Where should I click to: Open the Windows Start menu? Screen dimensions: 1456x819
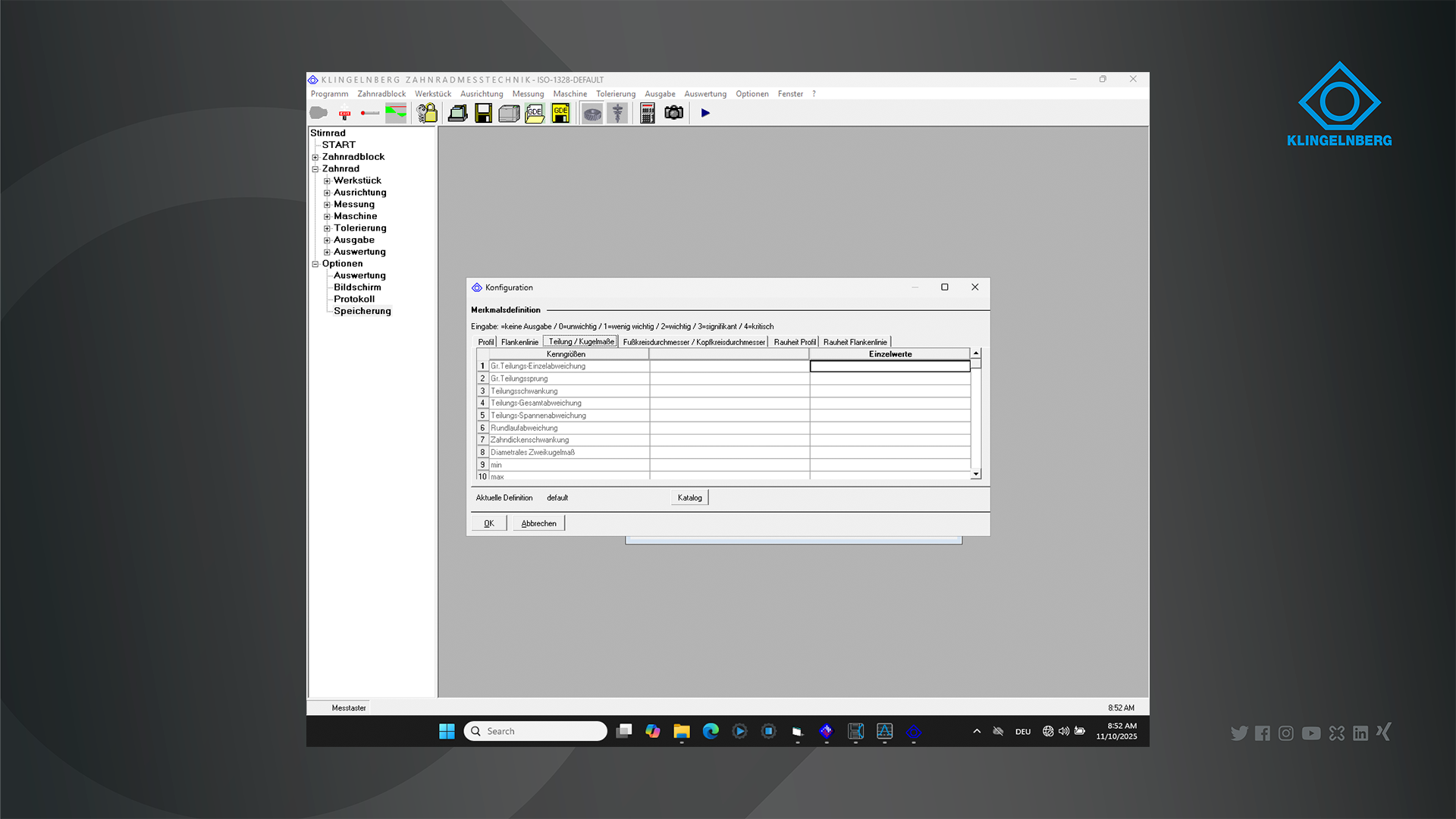pos(447,731)
